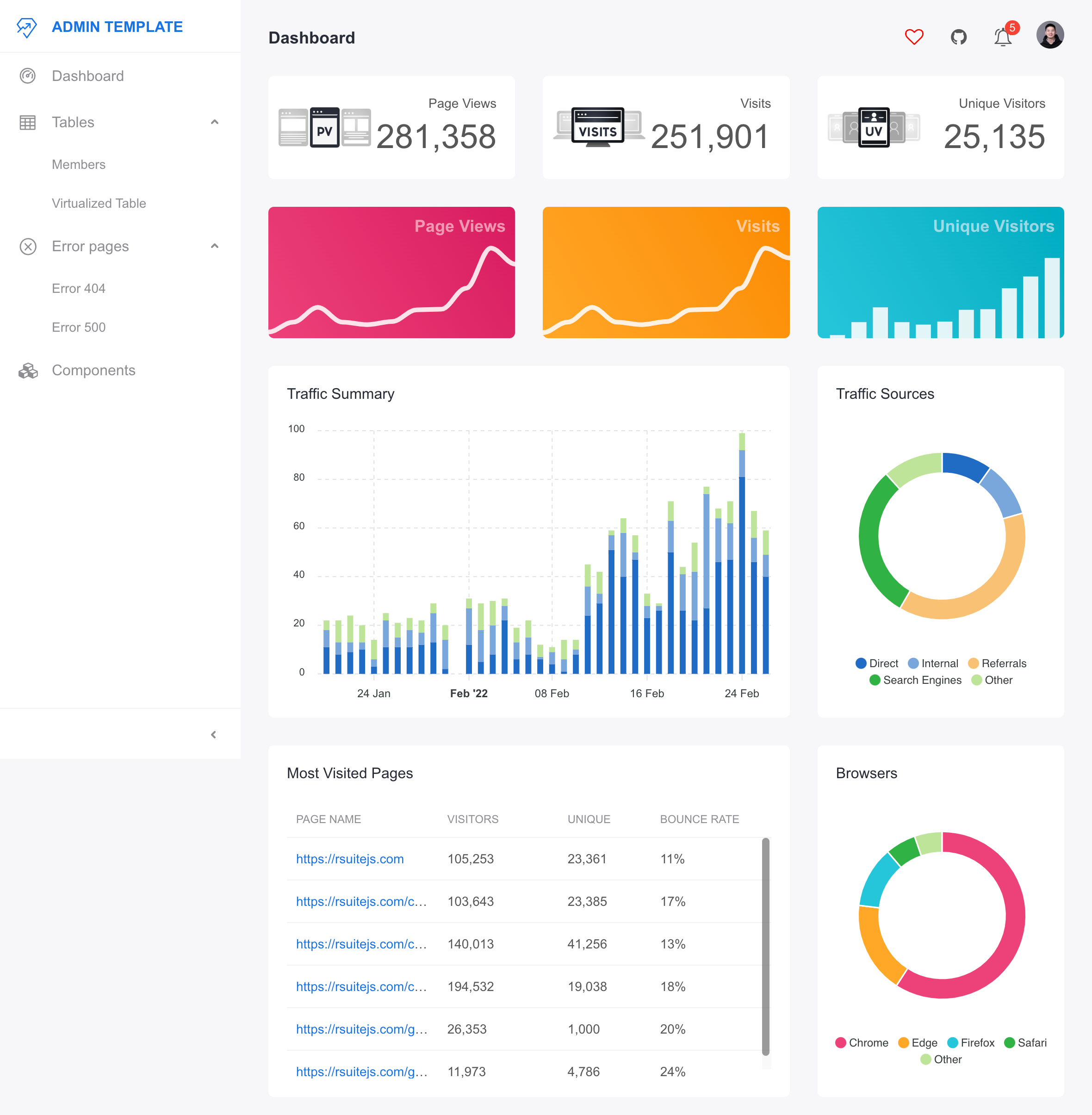Go to Error 404 page
This screenshot has width=1092, height=1115.
[x=79, y=289]
